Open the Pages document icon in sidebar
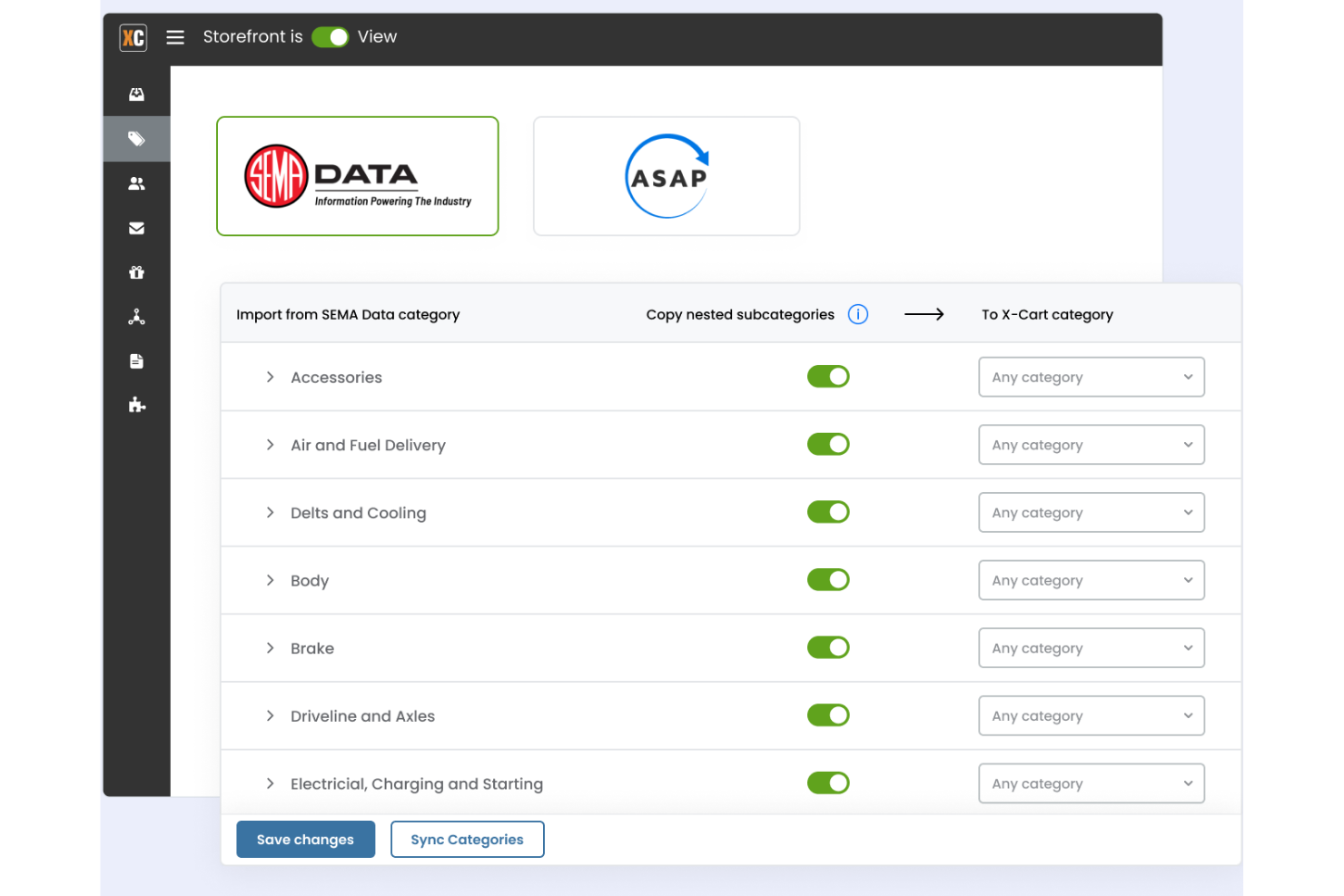The height and width of the screenshot is (896, 1344). coord(136,360)
